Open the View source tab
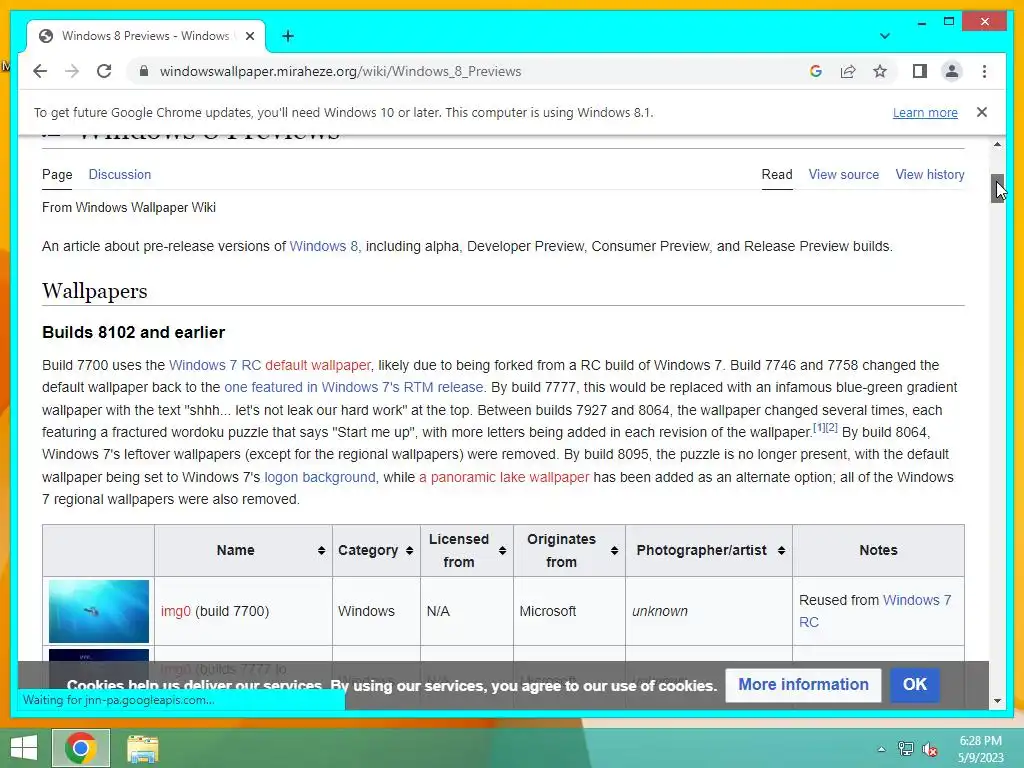This screenshot has width=1024, height=768. click(843, 174)
